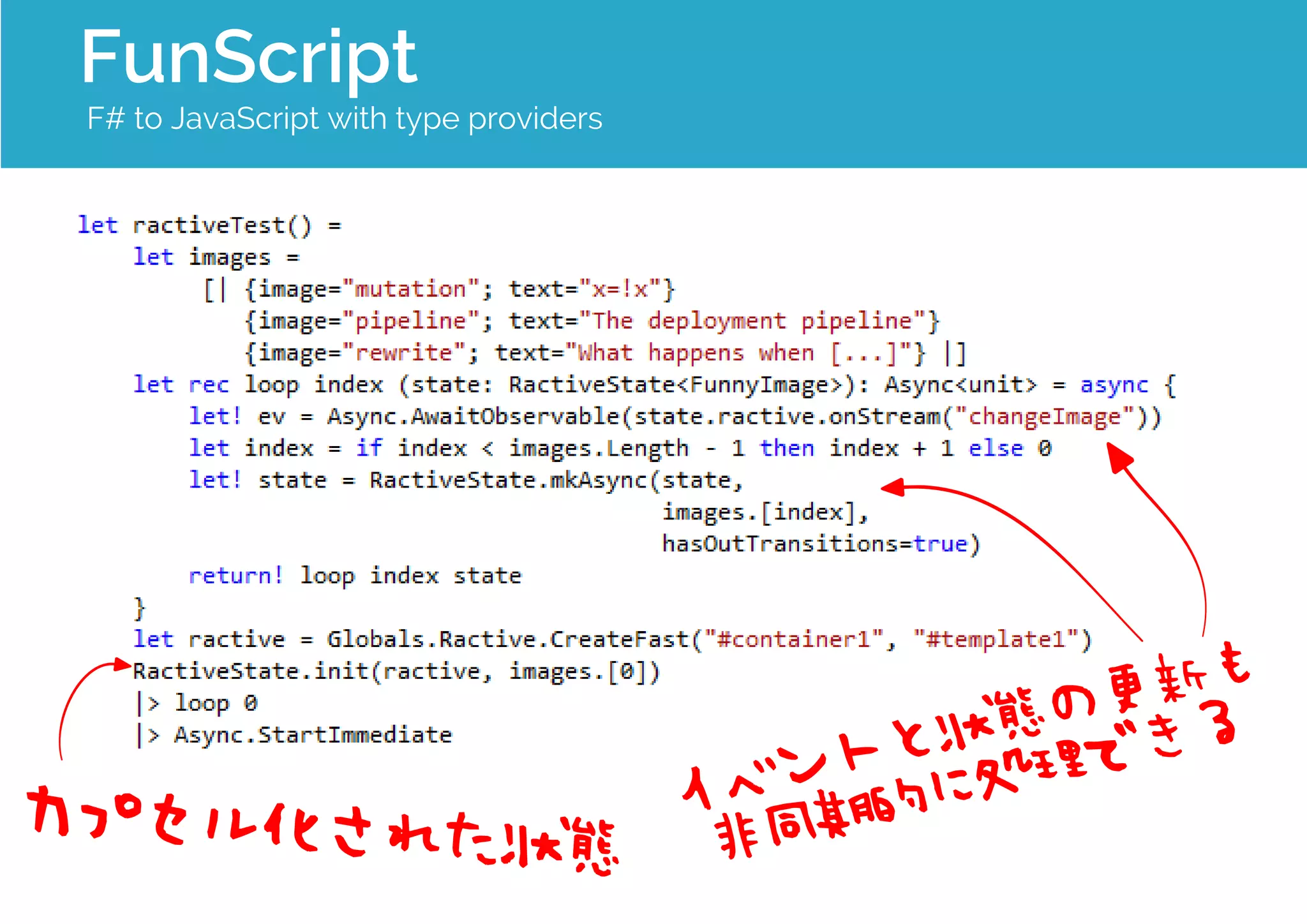Click 'RactiveState.init(ractive, images.[0])'
This screenshot has width=1307, height=924.
(396, 671)
